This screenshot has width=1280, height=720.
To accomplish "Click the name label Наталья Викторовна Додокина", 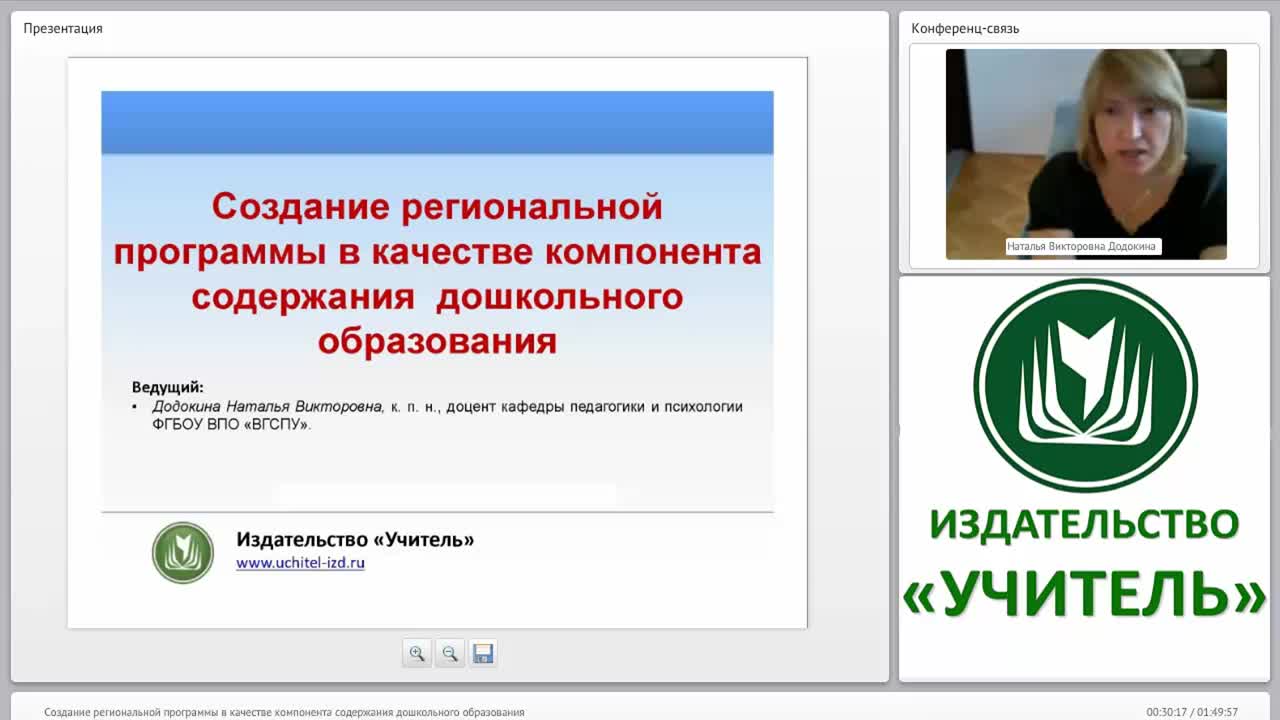I will point(1084,246).
